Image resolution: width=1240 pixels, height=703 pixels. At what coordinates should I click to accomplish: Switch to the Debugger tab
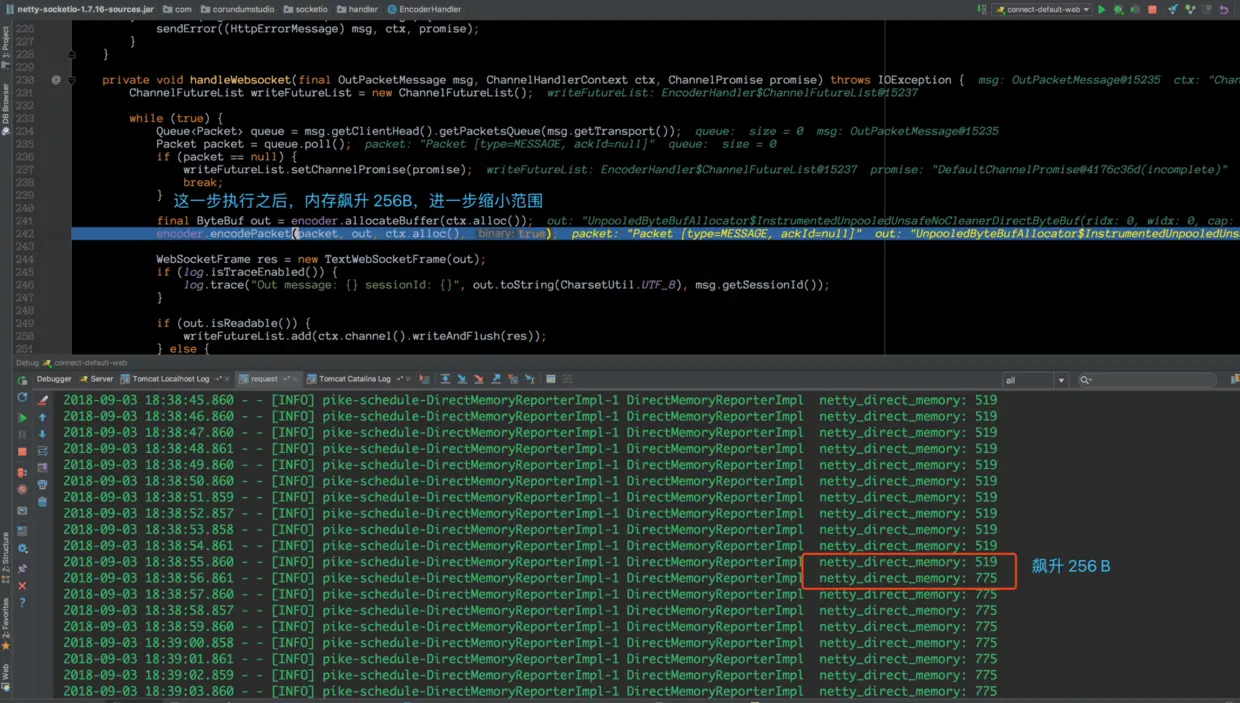54,380
